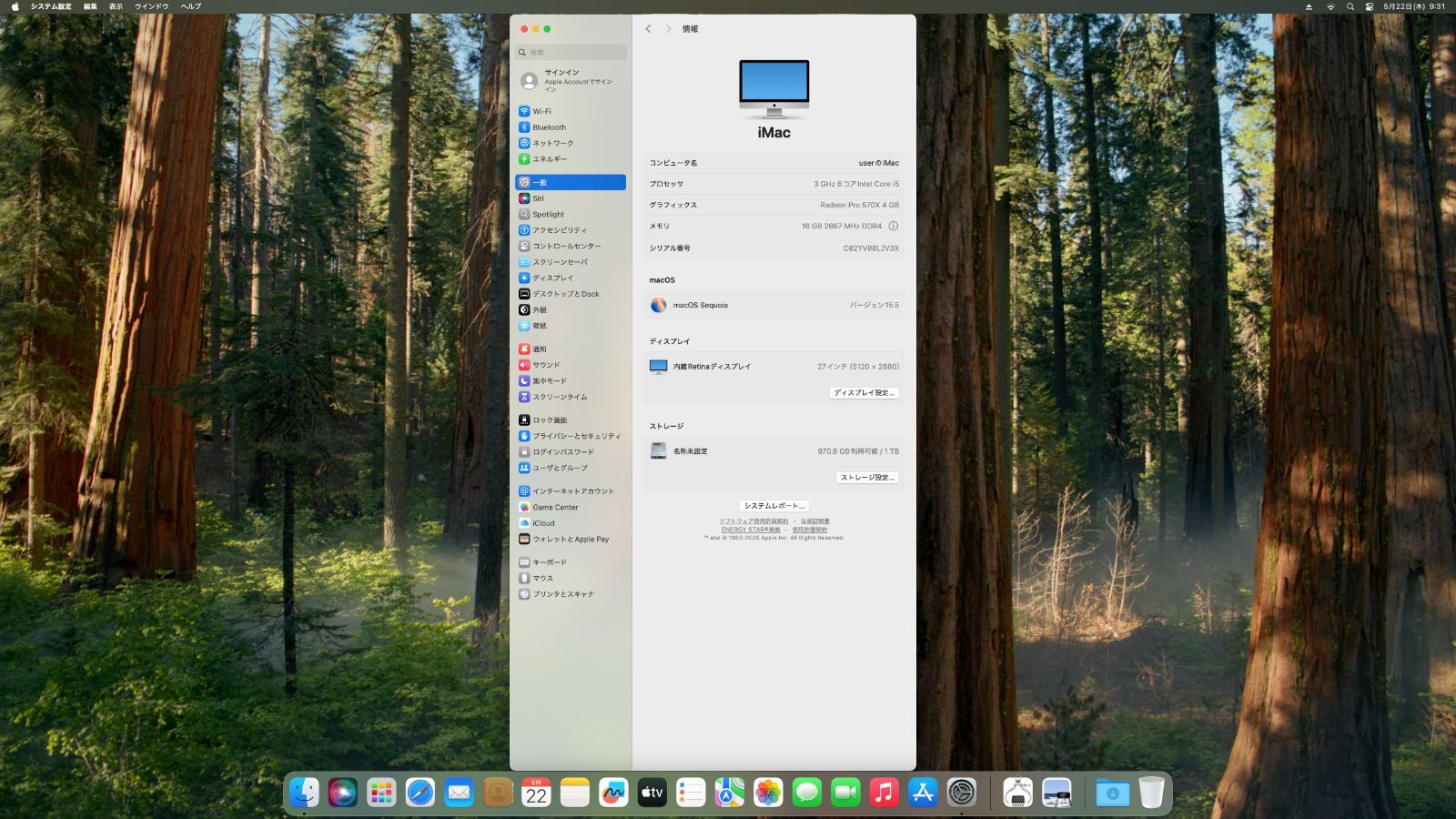Viewport: 1456px width, 819px height.
Task: Open Finder from the Dock
Action: coord(304,793)
